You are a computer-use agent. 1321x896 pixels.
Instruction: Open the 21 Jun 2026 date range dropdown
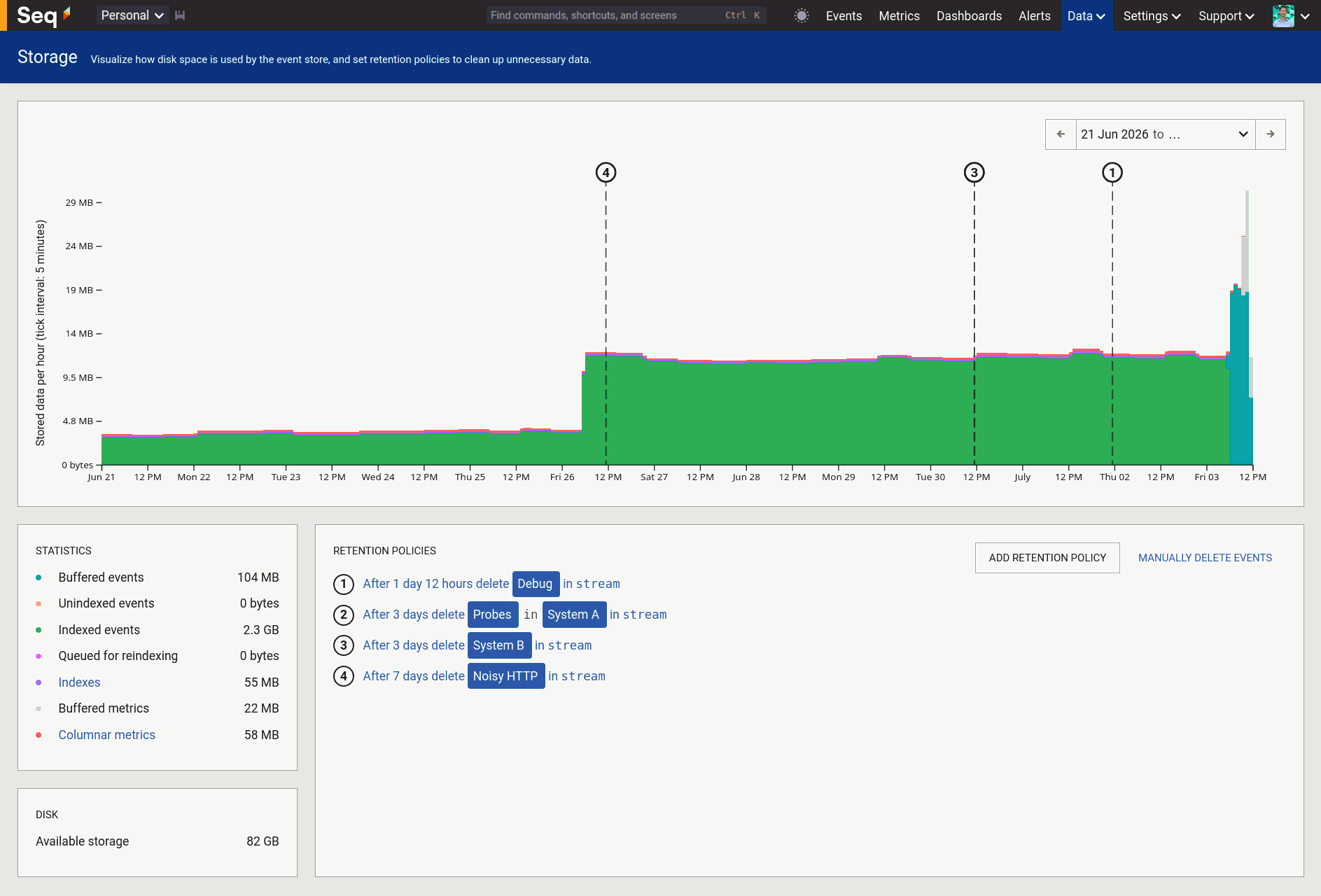point(1166,134)
